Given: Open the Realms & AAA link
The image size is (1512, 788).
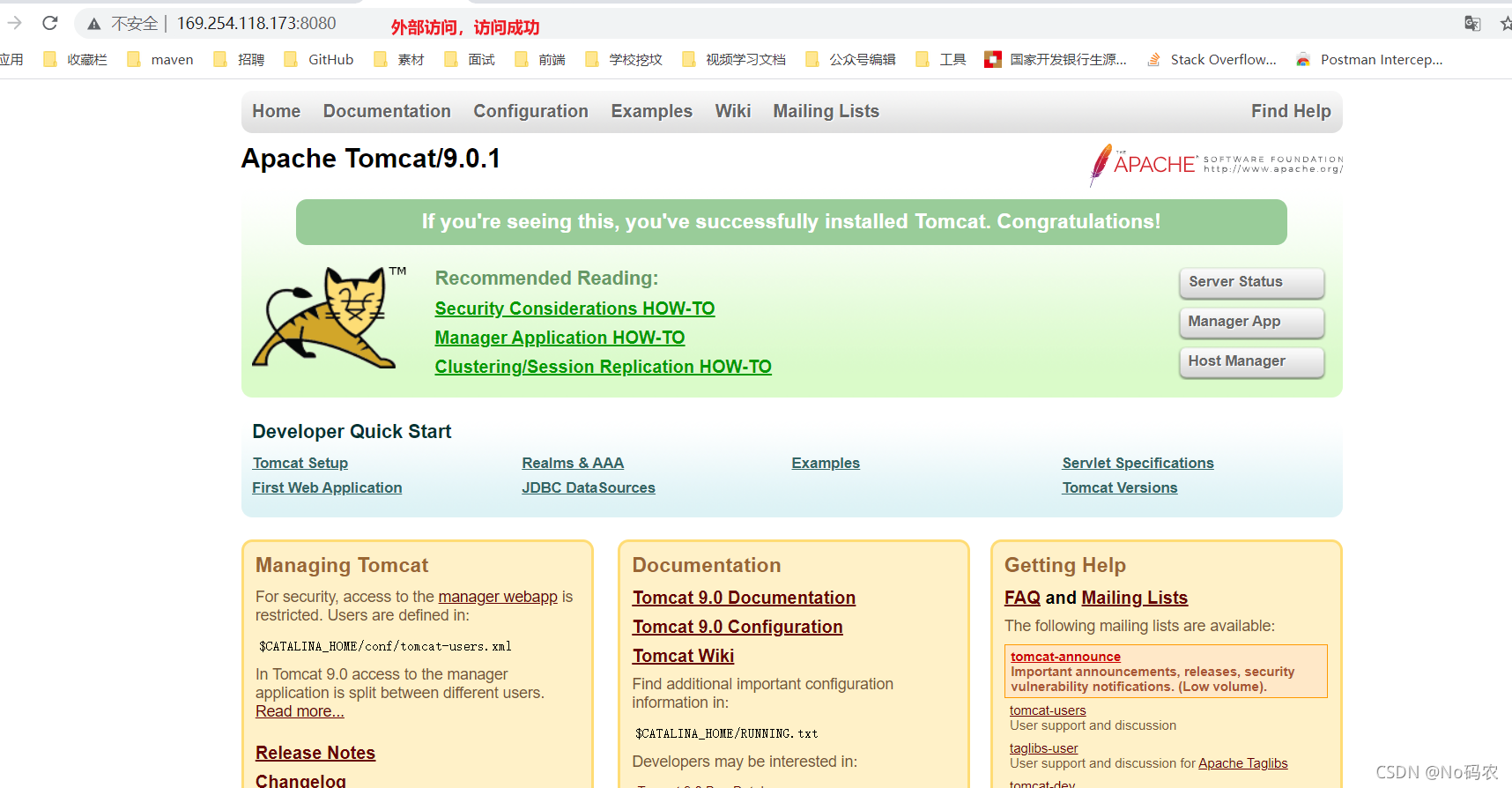Looking at the screenshot, I should (573, 463).
